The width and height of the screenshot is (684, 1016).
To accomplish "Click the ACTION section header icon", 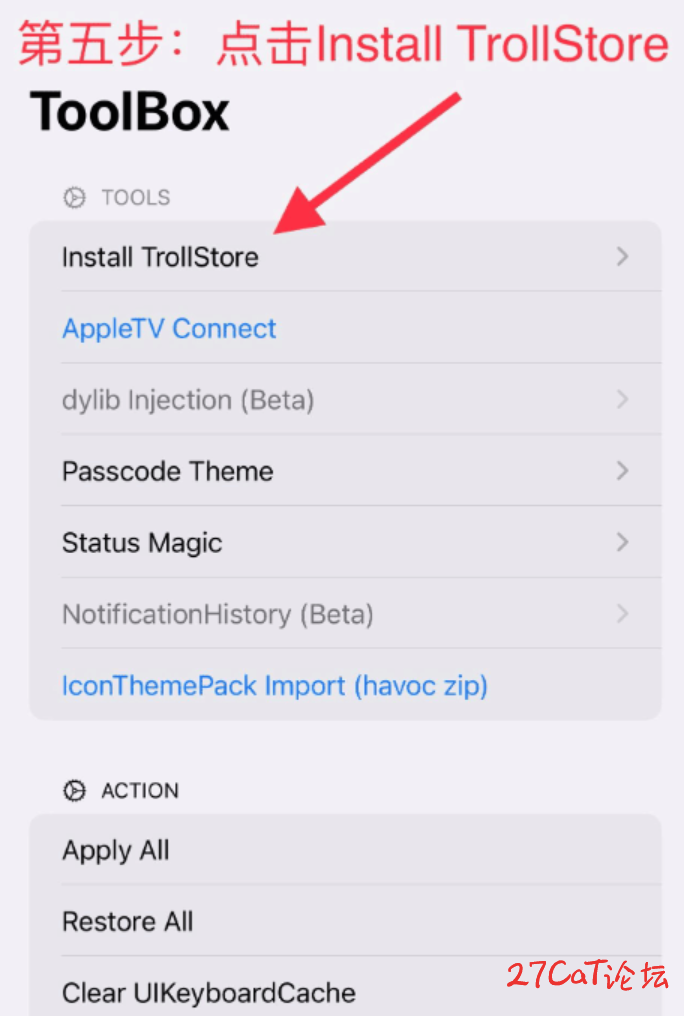I will click(x=74, y=791).
